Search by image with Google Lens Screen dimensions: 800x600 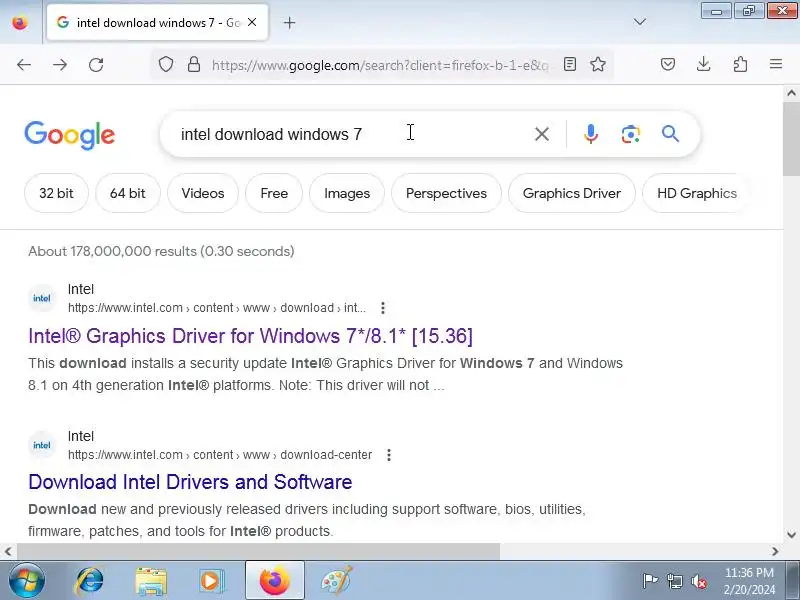click(631, 134)
